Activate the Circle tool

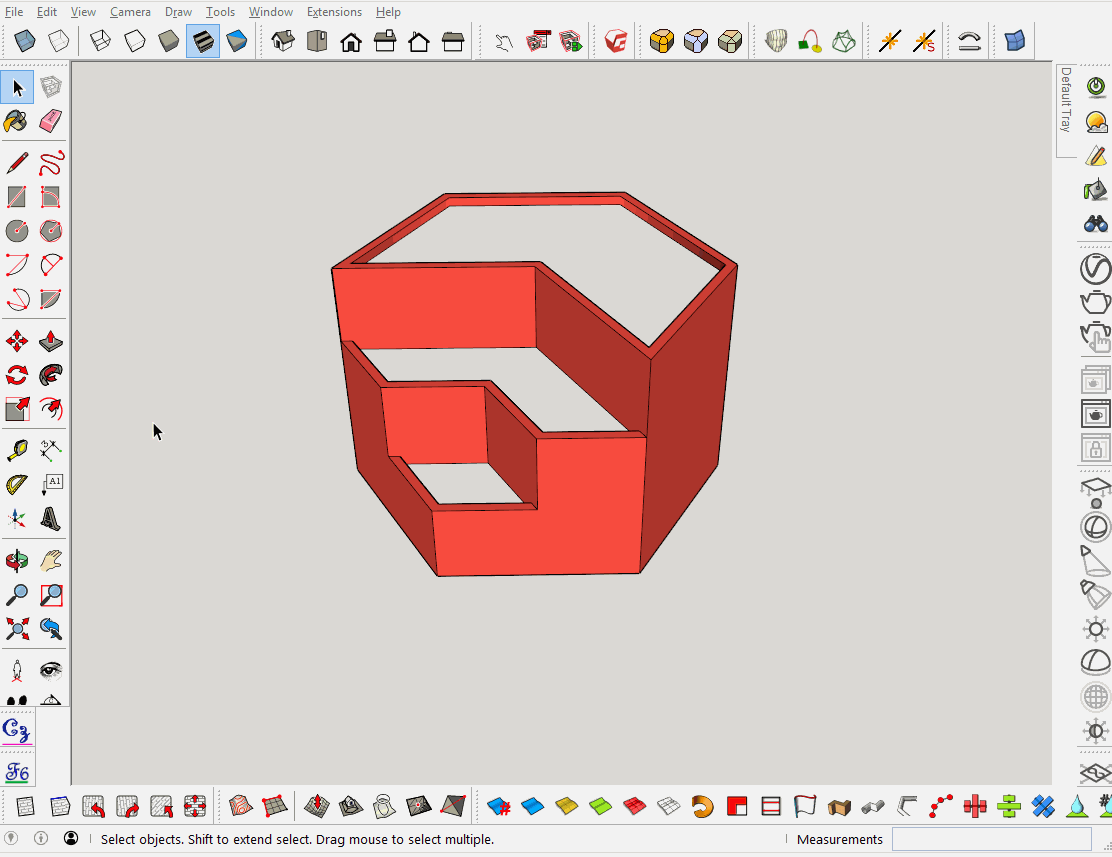[16, 231]
